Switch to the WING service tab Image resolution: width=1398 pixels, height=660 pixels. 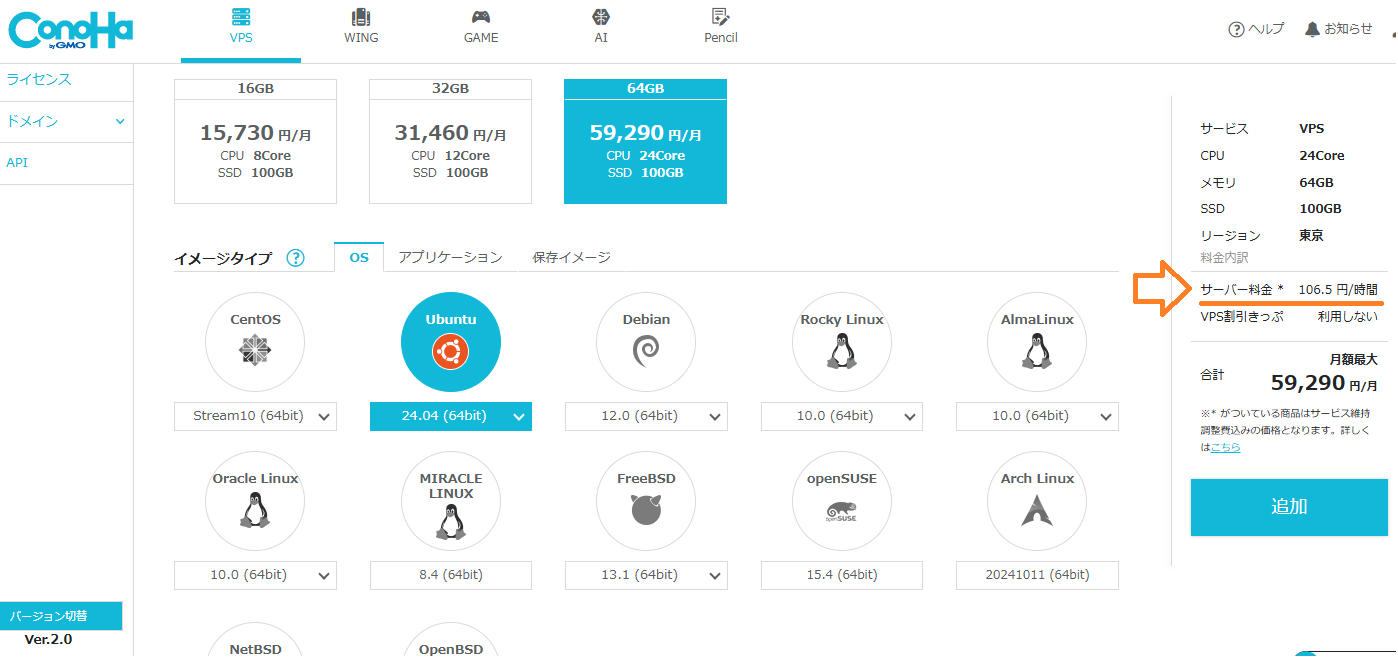pos(361,27)
